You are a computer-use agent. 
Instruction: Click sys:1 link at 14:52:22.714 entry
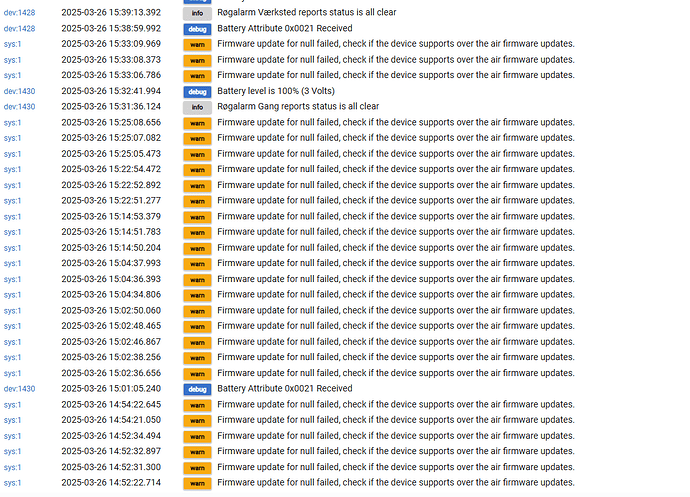point(12,483)
